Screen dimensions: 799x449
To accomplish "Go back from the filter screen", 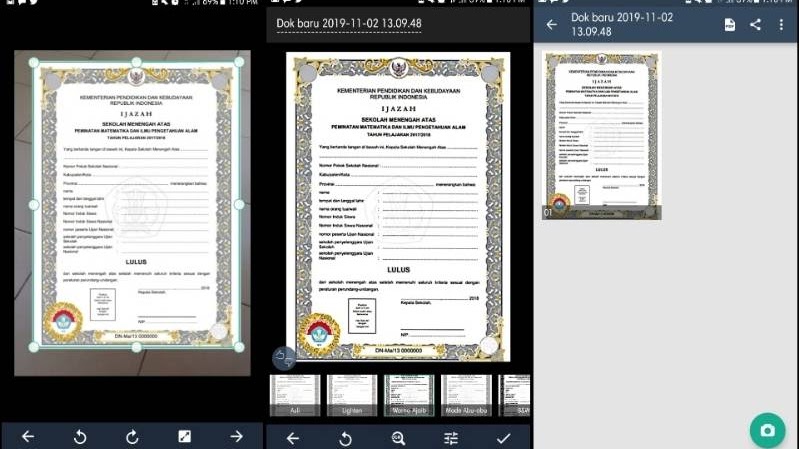I will tap(292, 438).
